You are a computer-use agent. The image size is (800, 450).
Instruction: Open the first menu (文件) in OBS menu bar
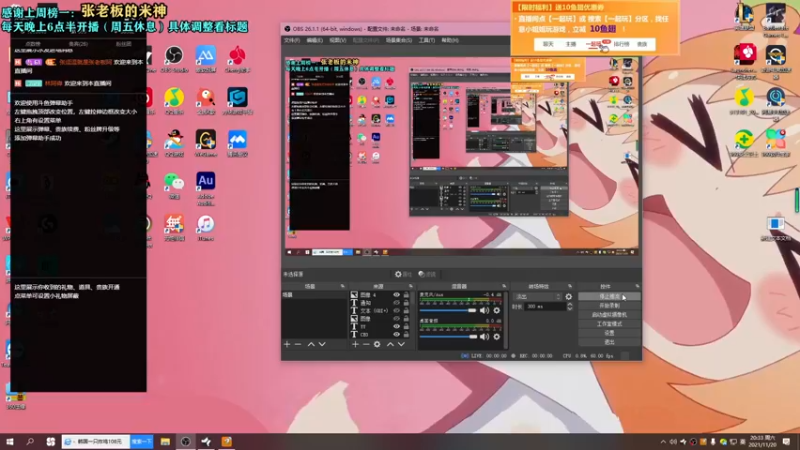pyautogui.click(x=292, y=40)
